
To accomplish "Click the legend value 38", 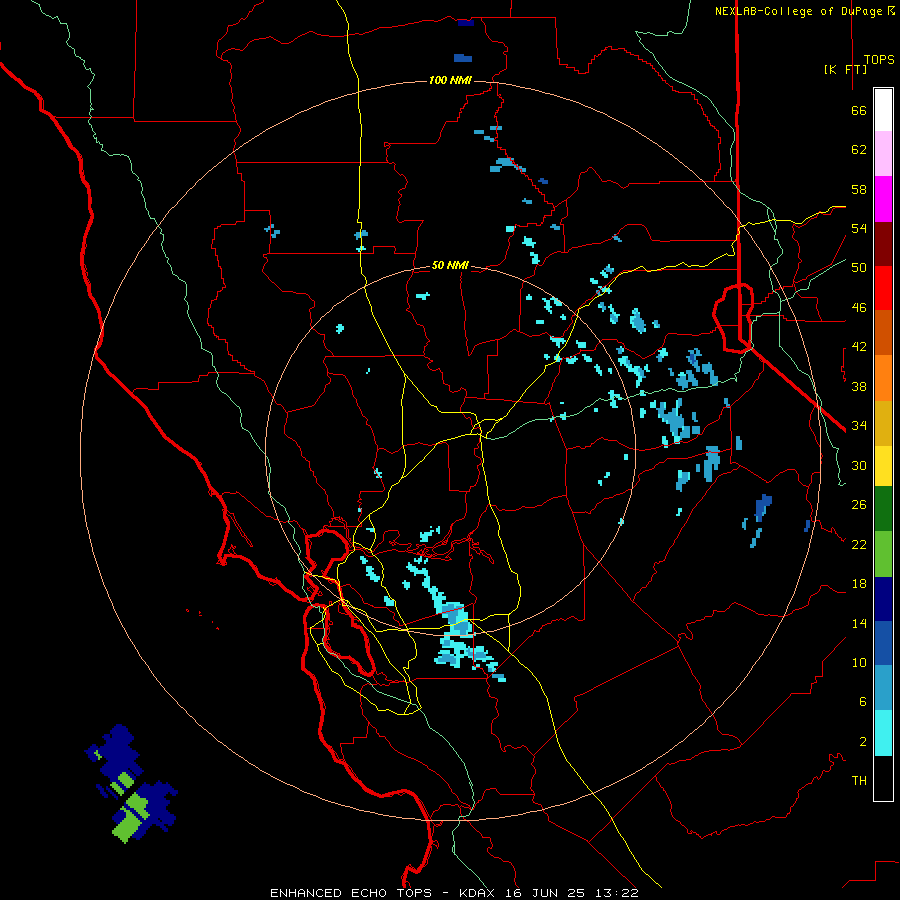I will 859,386.
